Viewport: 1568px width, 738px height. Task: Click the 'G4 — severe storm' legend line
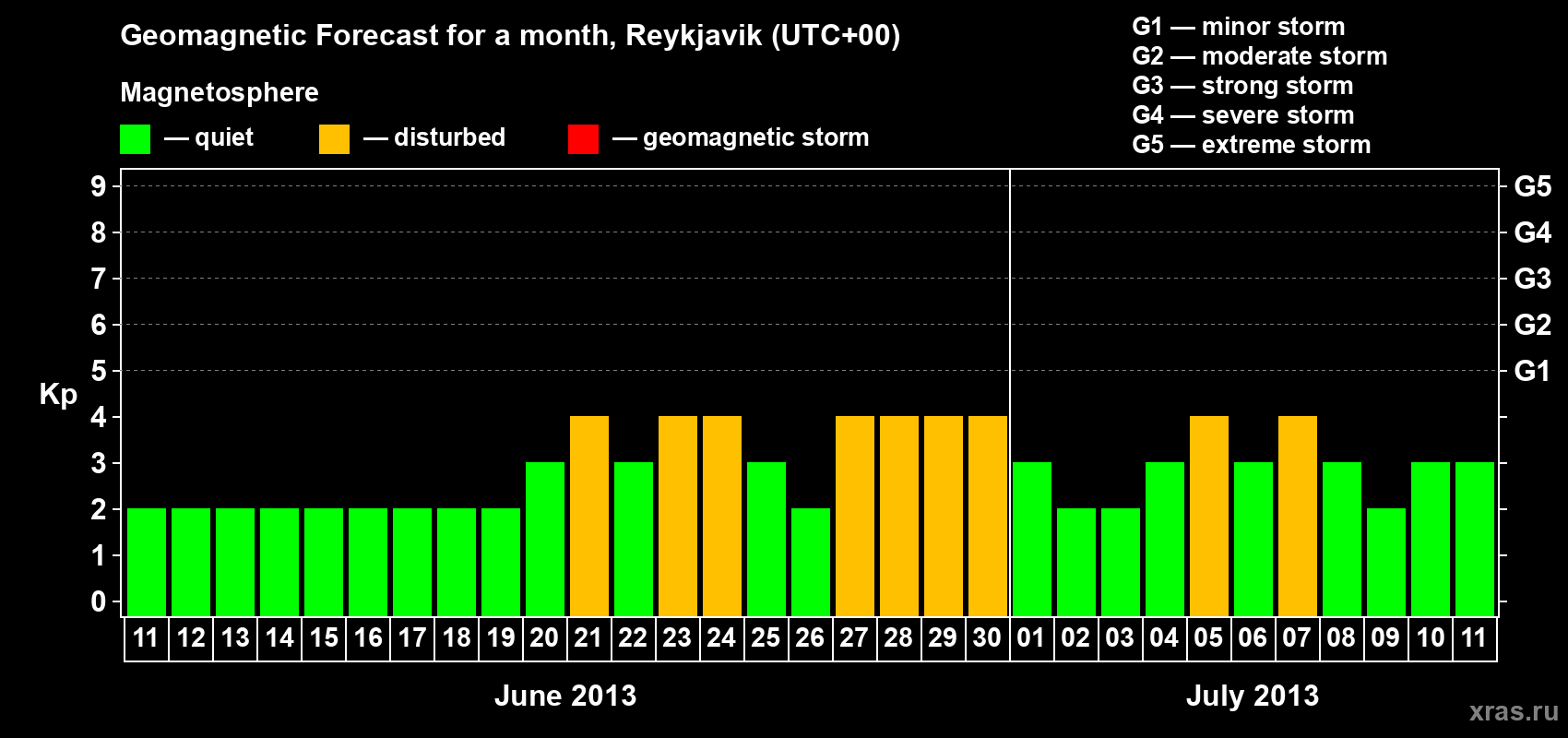(x=1242, y=115)
